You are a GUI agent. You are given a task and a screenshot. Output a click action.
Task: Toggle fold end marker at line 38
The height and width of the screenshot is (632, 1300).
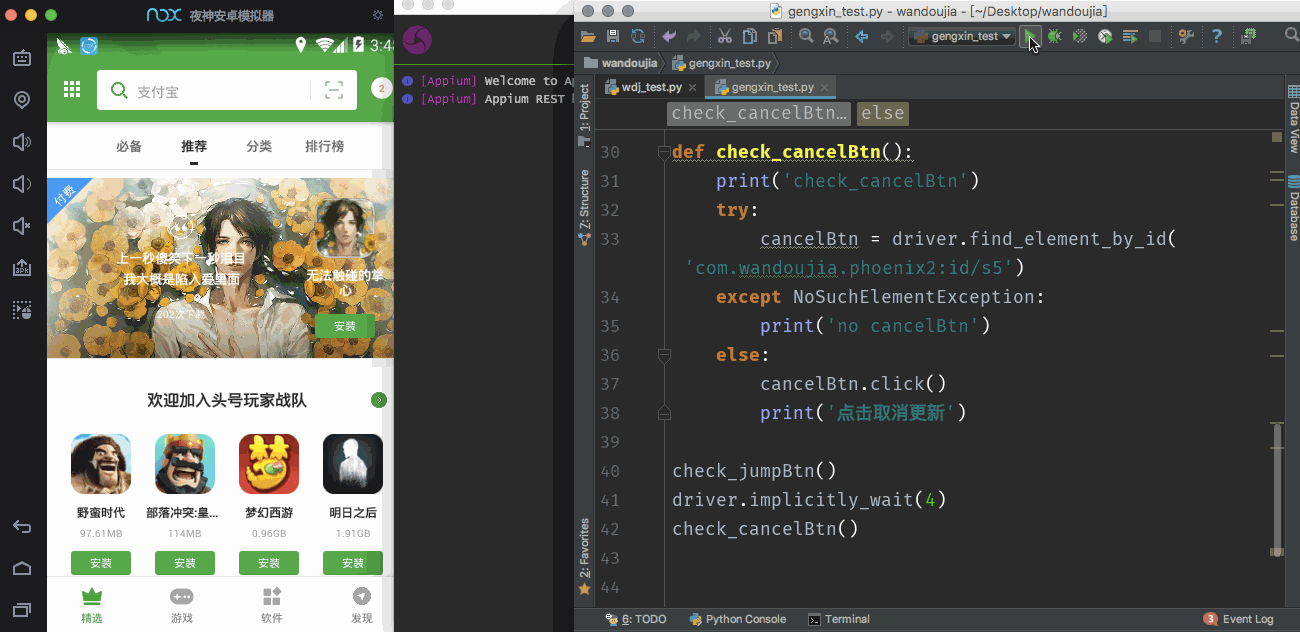[x=663, y=413]
